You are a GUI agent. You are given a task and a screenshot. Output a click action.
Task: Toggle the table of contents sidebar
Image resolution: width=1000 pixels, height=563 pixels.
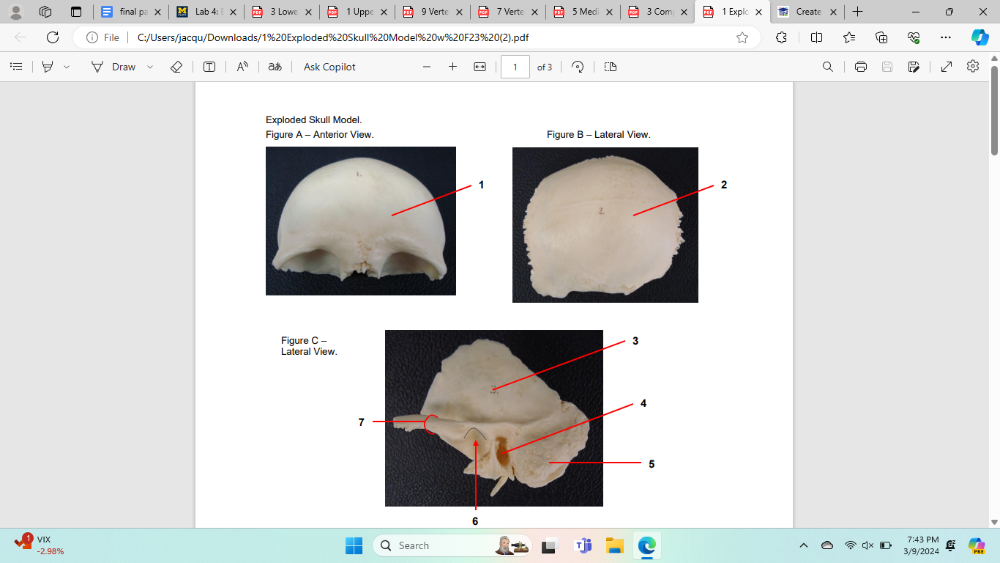pos(16,67)
